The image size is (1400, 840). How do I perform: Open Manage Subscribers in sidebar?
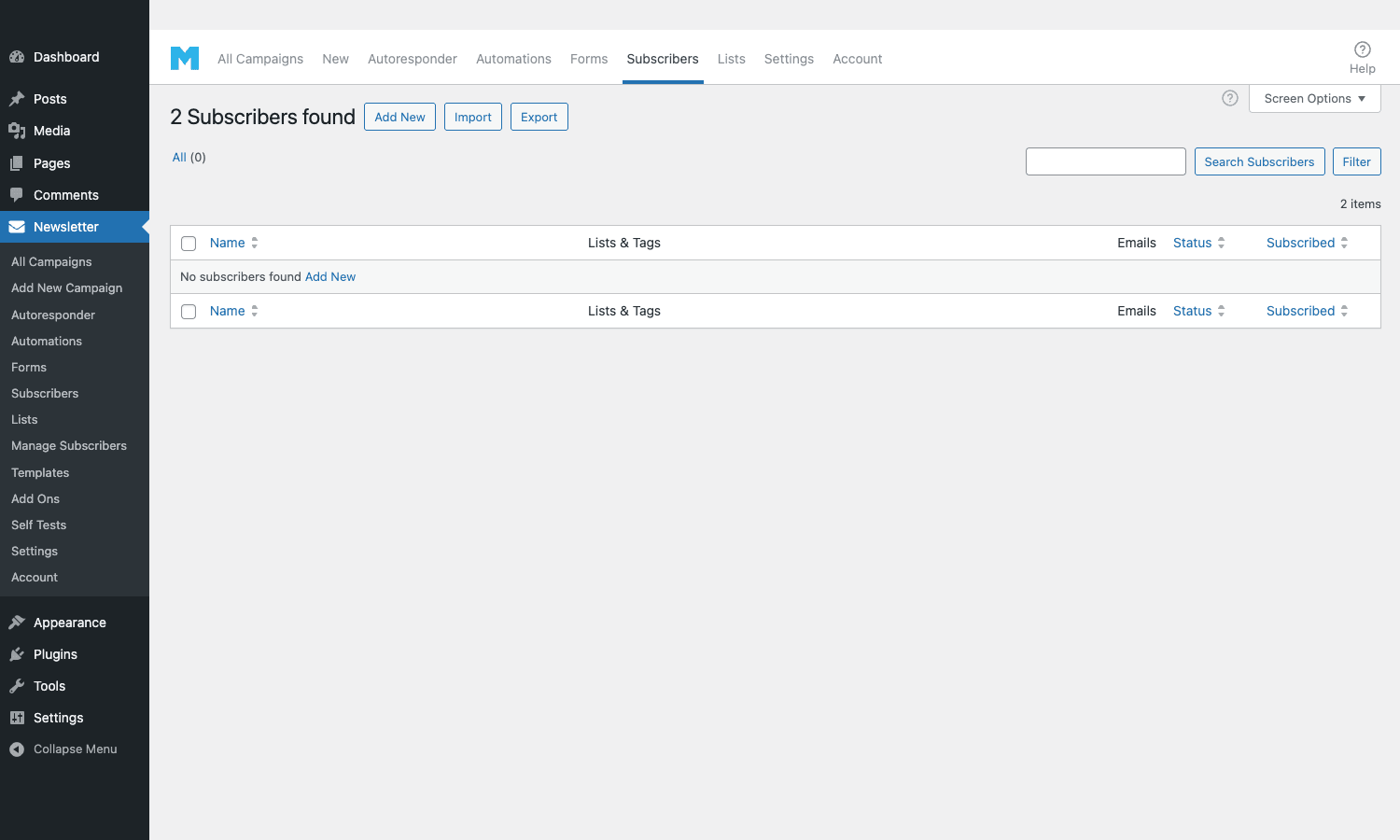pyautogui.click(x=69, y=445)
